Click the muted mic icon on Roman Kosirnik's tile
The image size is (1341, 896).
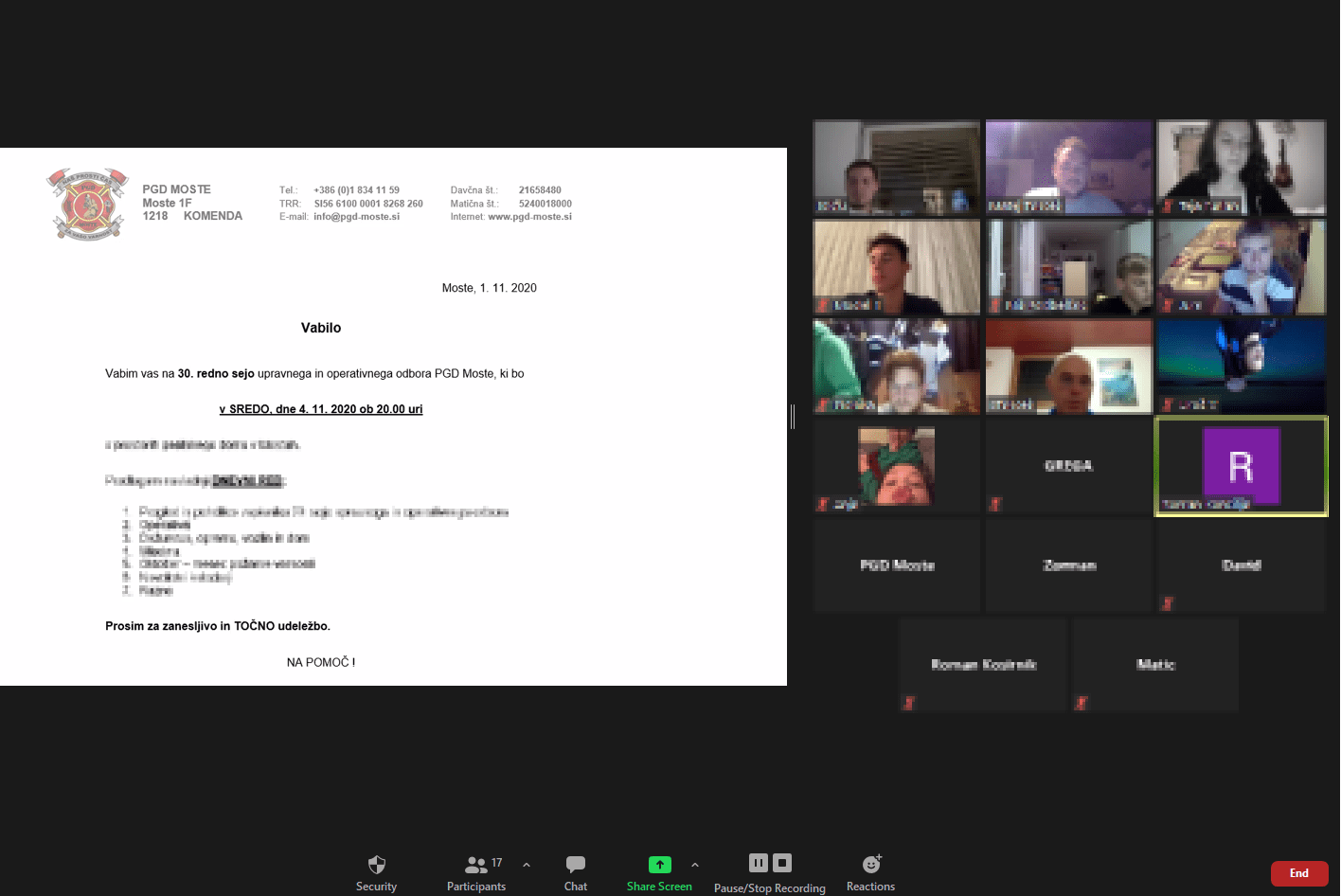coord(908,703)
